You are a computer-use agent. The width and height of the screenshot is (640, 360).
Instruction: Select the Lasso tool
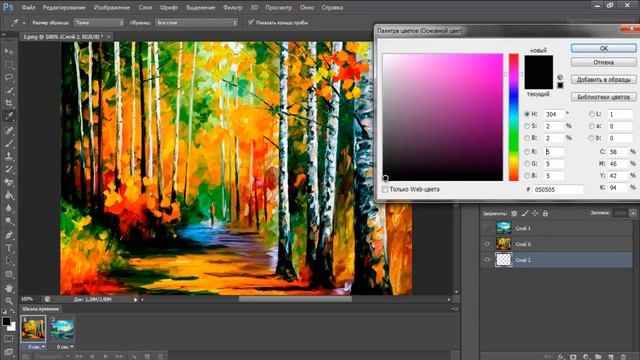tap(9, 77)
